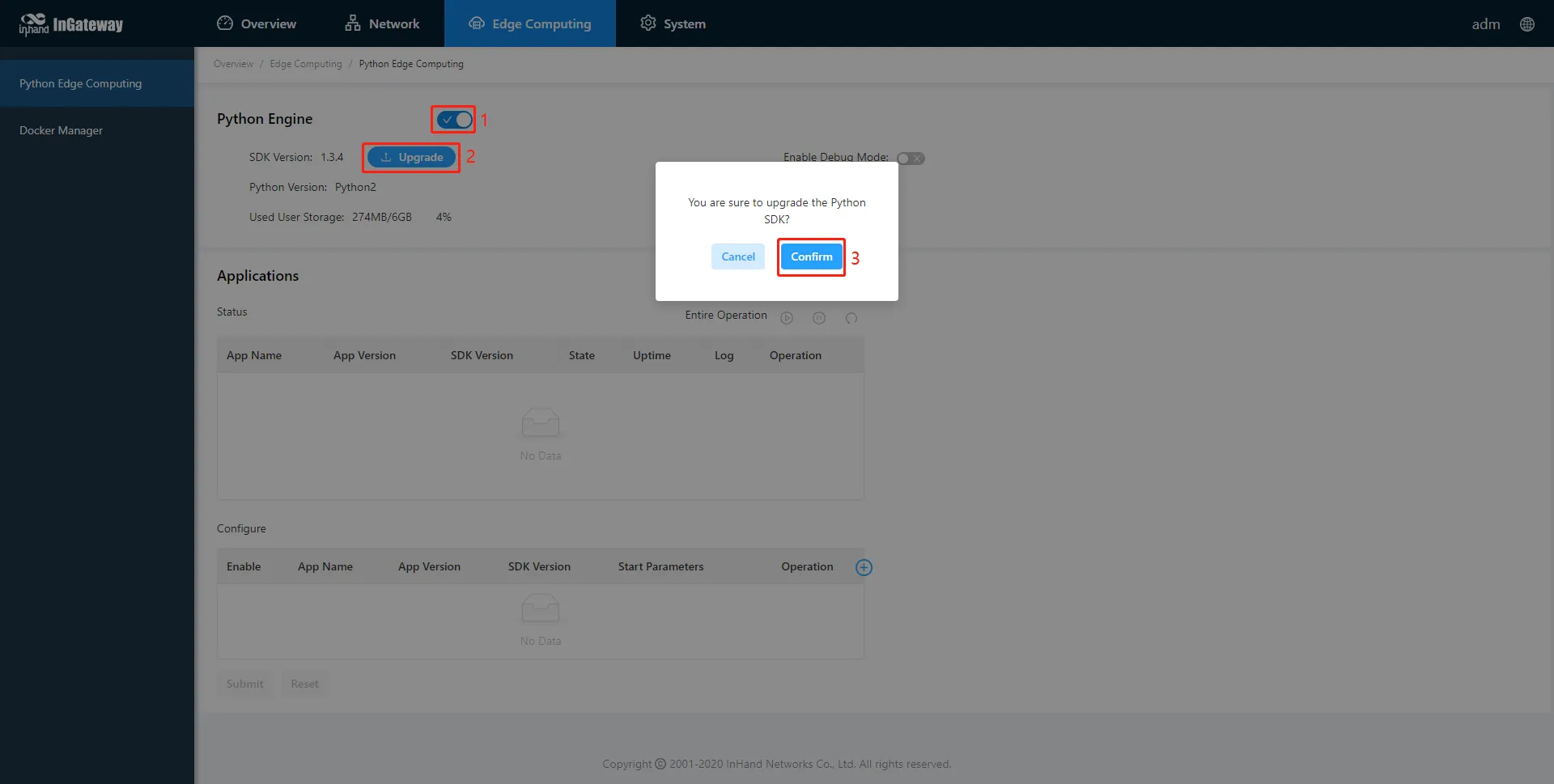The image size is (1554, 784).
Task: Click the pause all applications icon
Action: point(819,318)
